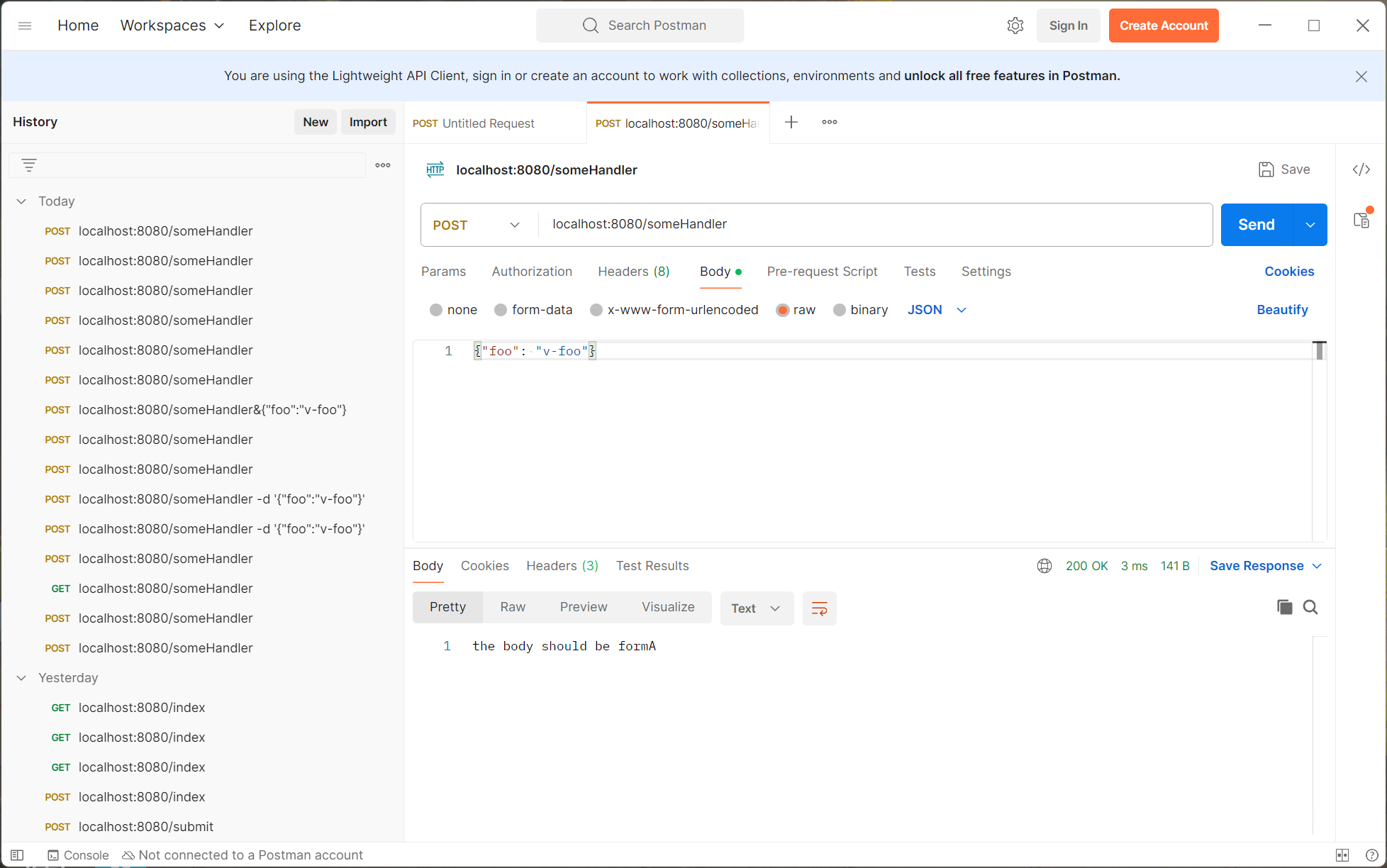Open the Send options arrow
1387x868 pixels.
click(1310, 225)
